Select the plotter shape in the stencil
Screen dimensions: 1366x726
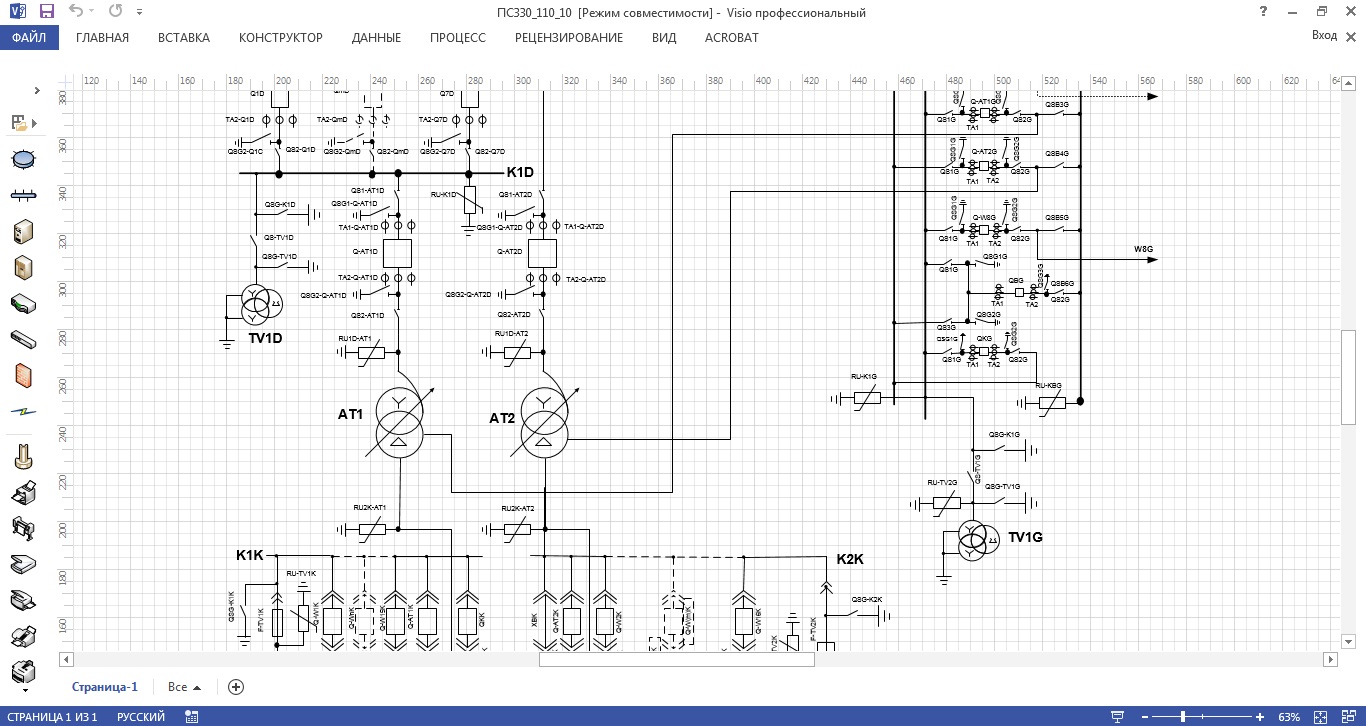[x=24, y=528]
